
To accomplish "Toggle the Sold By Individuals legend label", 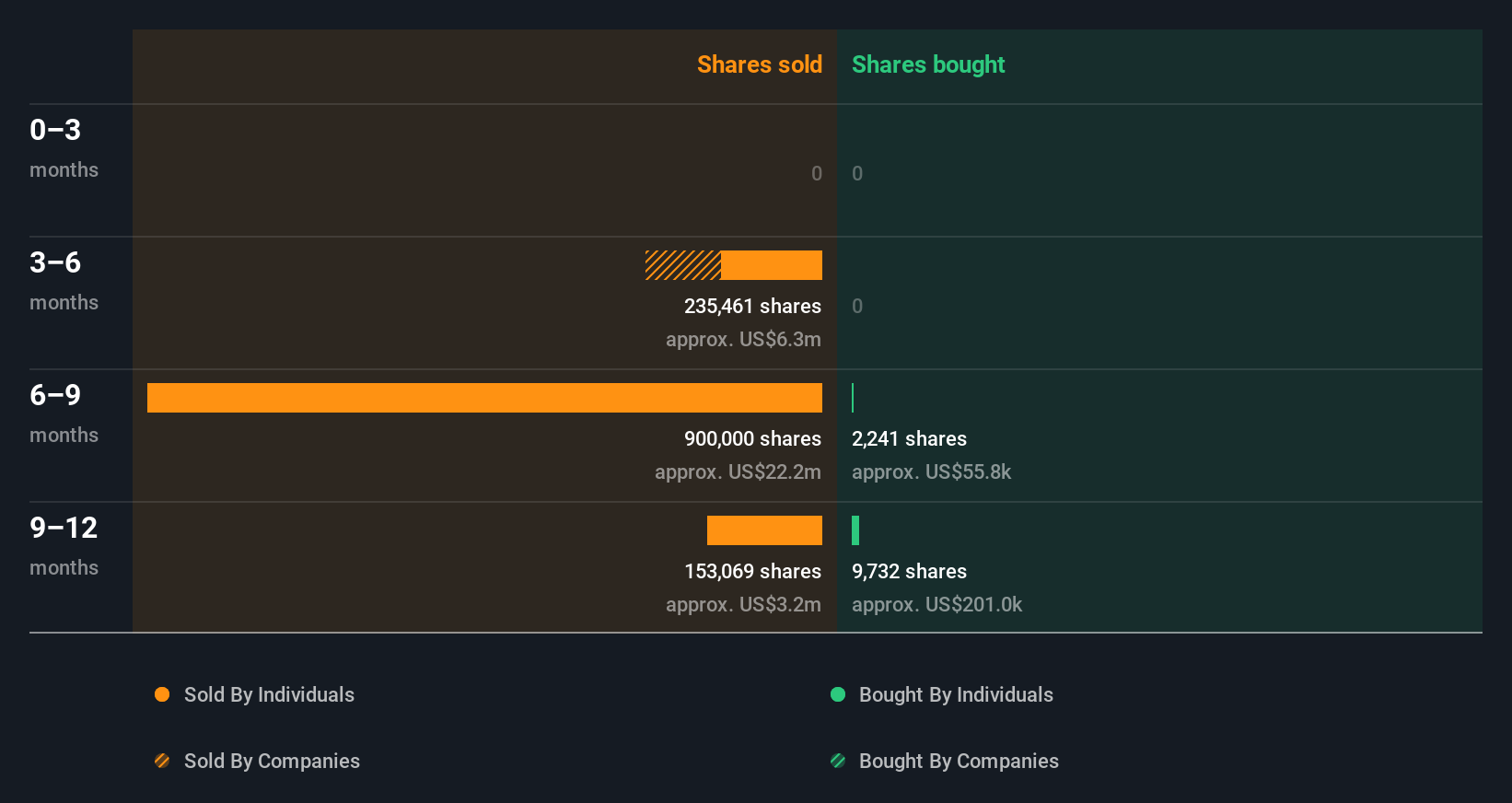I will [x=269, y=694].
